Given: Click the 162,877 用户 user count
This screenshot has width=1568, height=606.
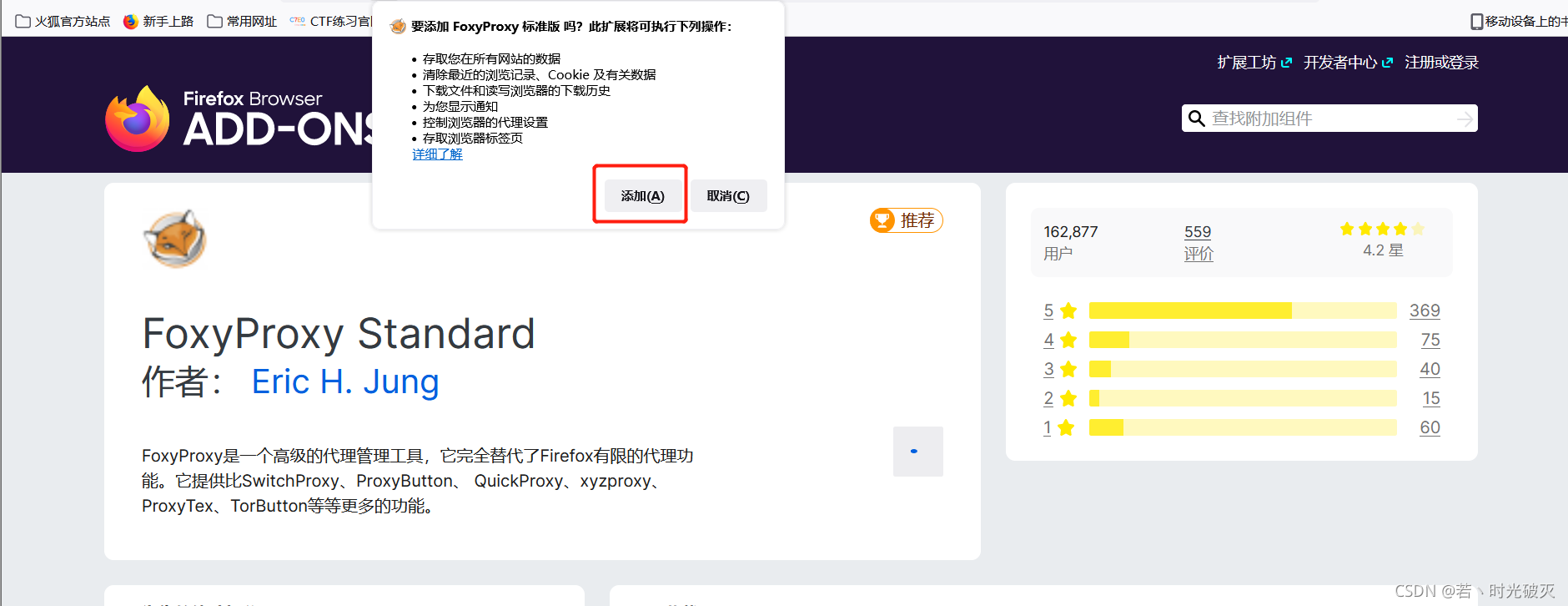Looking at the screenshot, I should click(1071, 242).
